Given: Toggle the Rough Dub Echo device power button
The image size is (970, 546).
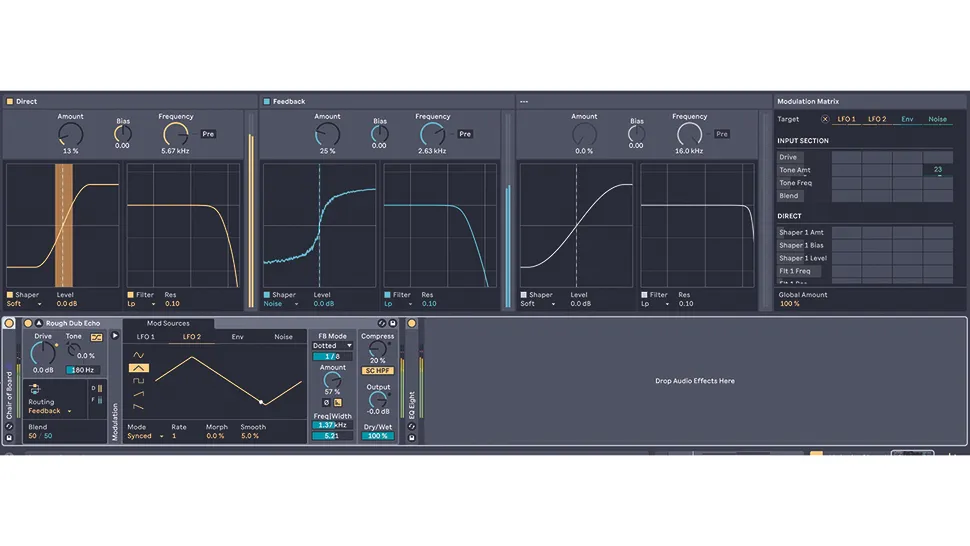Looking at the screenshot, I should tap(28, 323).
